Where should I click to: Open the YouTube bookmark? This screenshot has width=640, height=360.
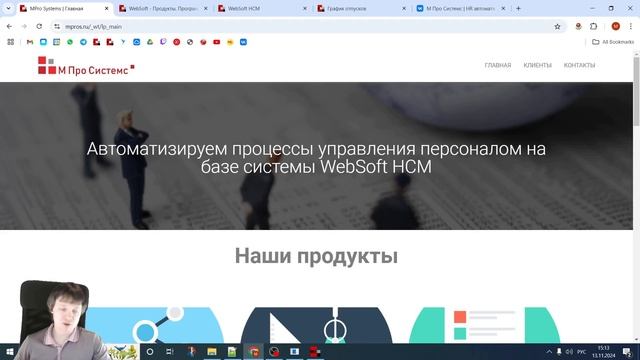216,42
